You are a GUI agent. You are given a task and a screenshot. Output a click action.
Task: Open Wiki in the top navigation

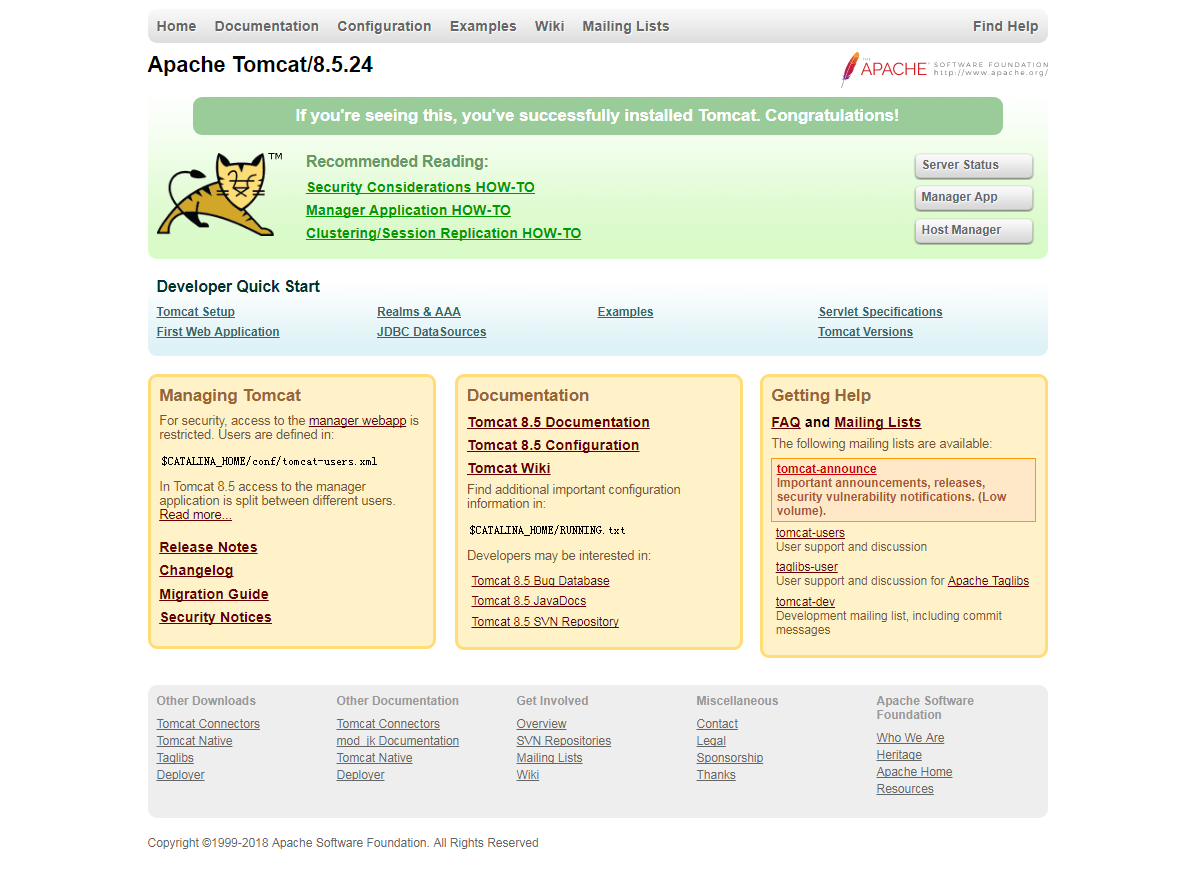[549, 26]
